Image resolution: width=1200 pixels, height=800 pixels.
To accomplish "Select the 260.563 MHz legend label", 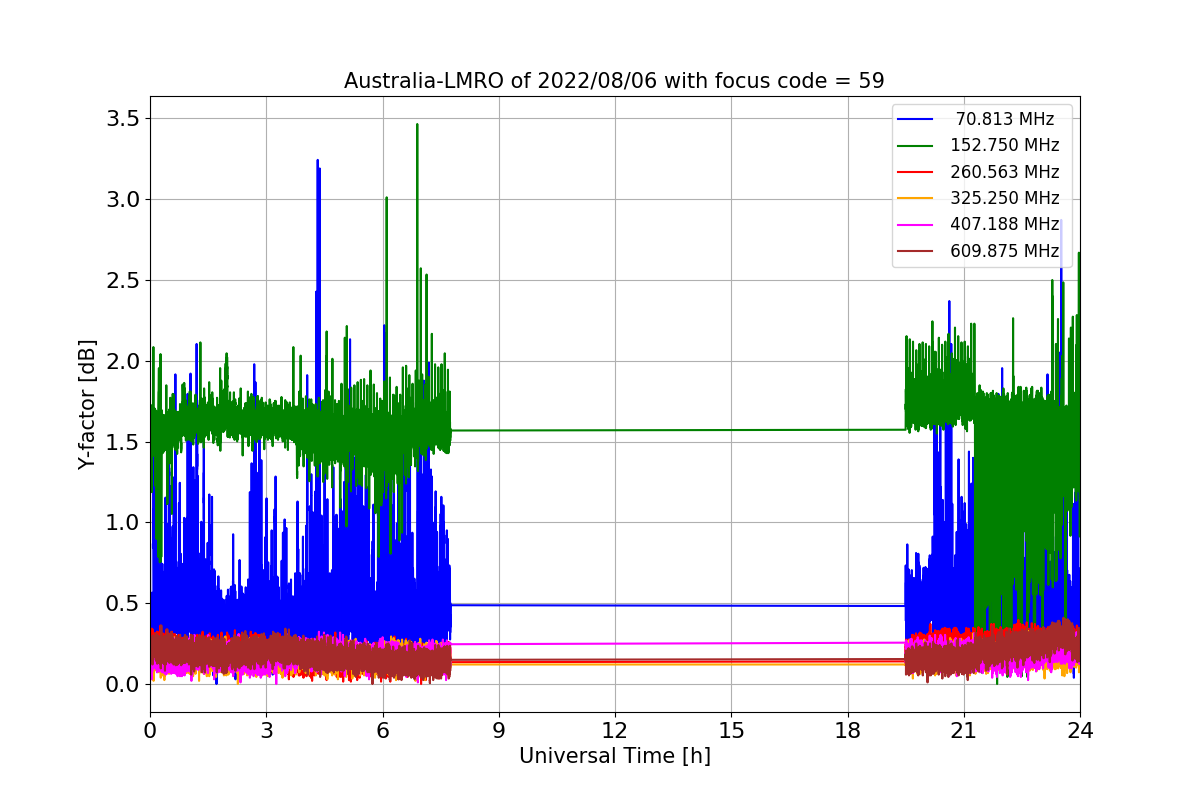I will [1005, 171].
